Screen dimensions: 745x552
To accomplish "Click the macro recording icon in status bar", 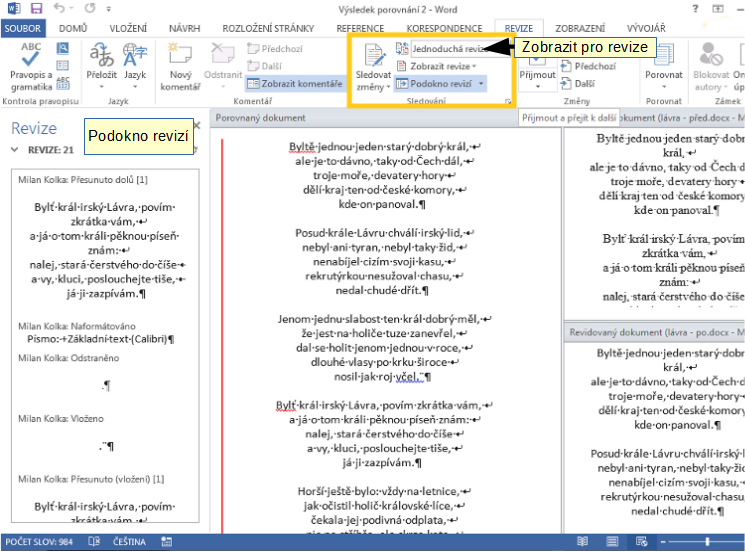I will 166,541.
